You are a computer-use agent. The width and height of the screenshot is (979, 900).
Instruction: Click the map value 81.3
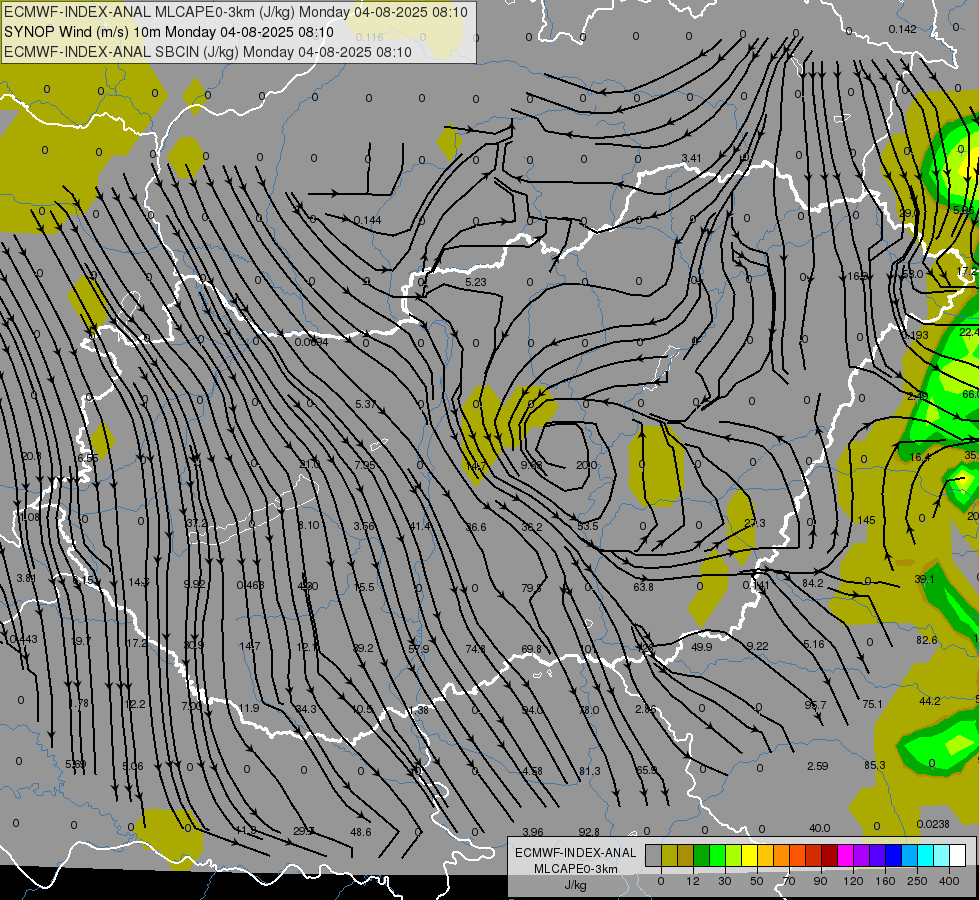(589, 771)
